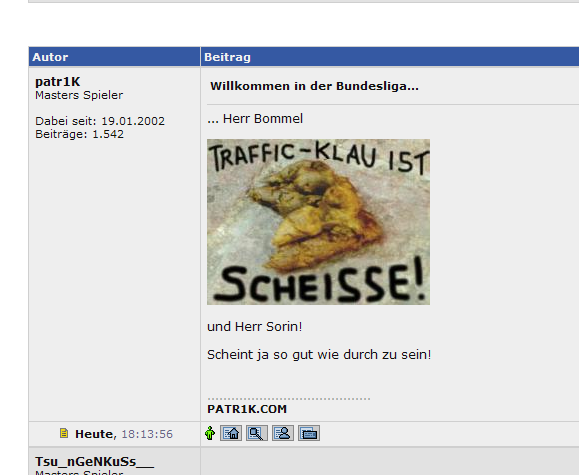The height and width of the screenshot is (475, 579).
Task: Send patr1K a private message via card icon
Action: coord(309,433)
